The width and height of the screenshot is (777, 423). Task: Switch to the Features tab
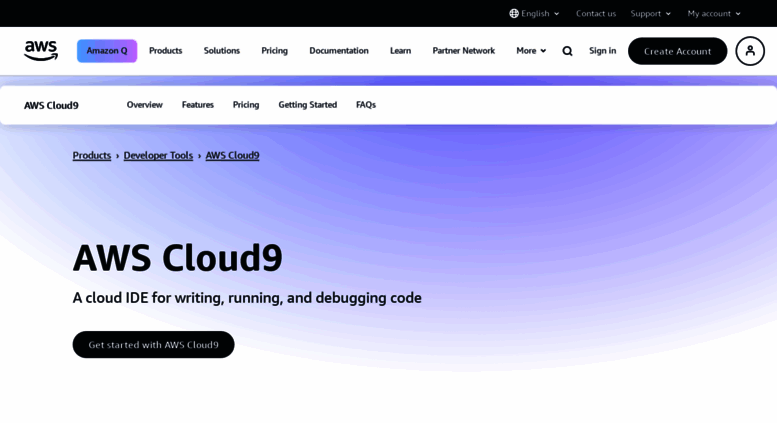point(198,105)
